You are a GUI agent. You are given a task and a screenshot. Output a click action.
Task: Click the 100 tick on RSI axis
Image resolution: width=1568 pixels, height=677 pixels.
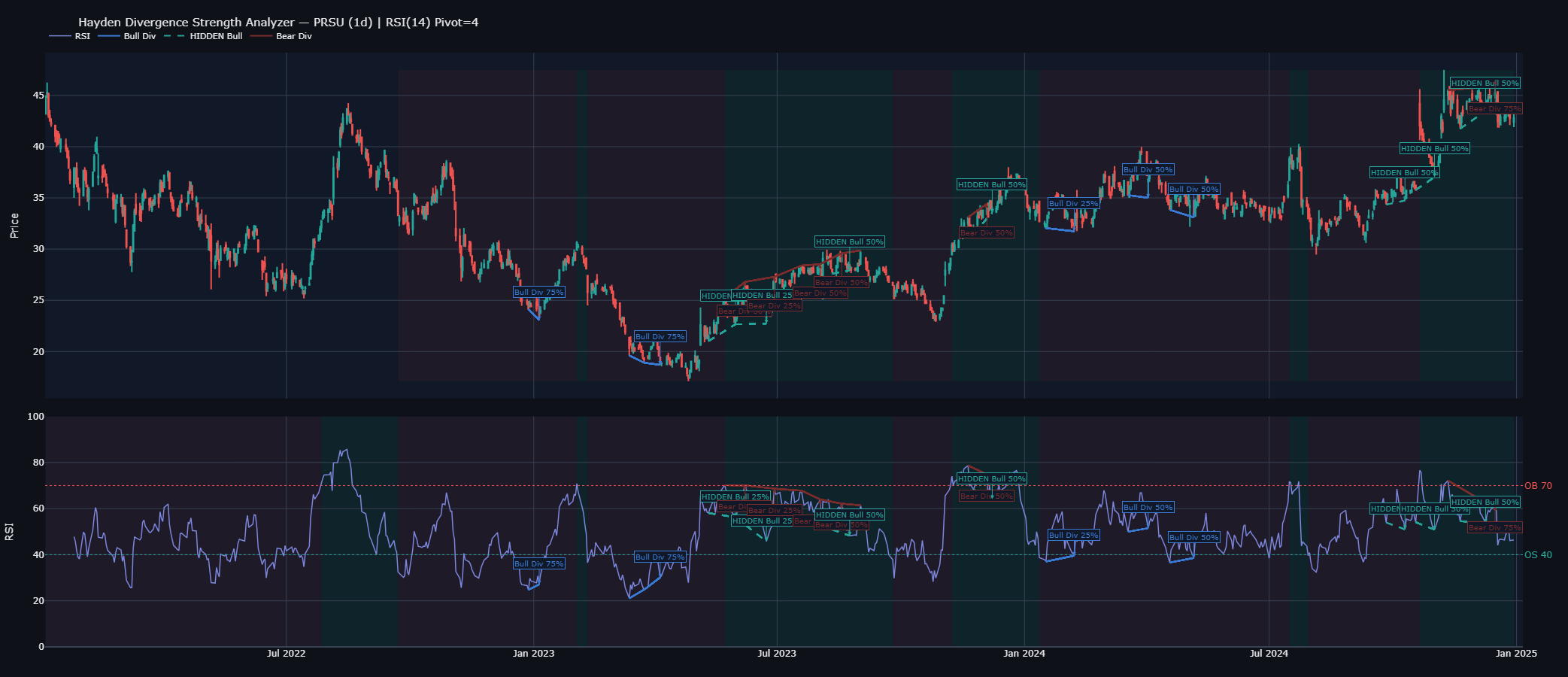[x=35, y=417]
